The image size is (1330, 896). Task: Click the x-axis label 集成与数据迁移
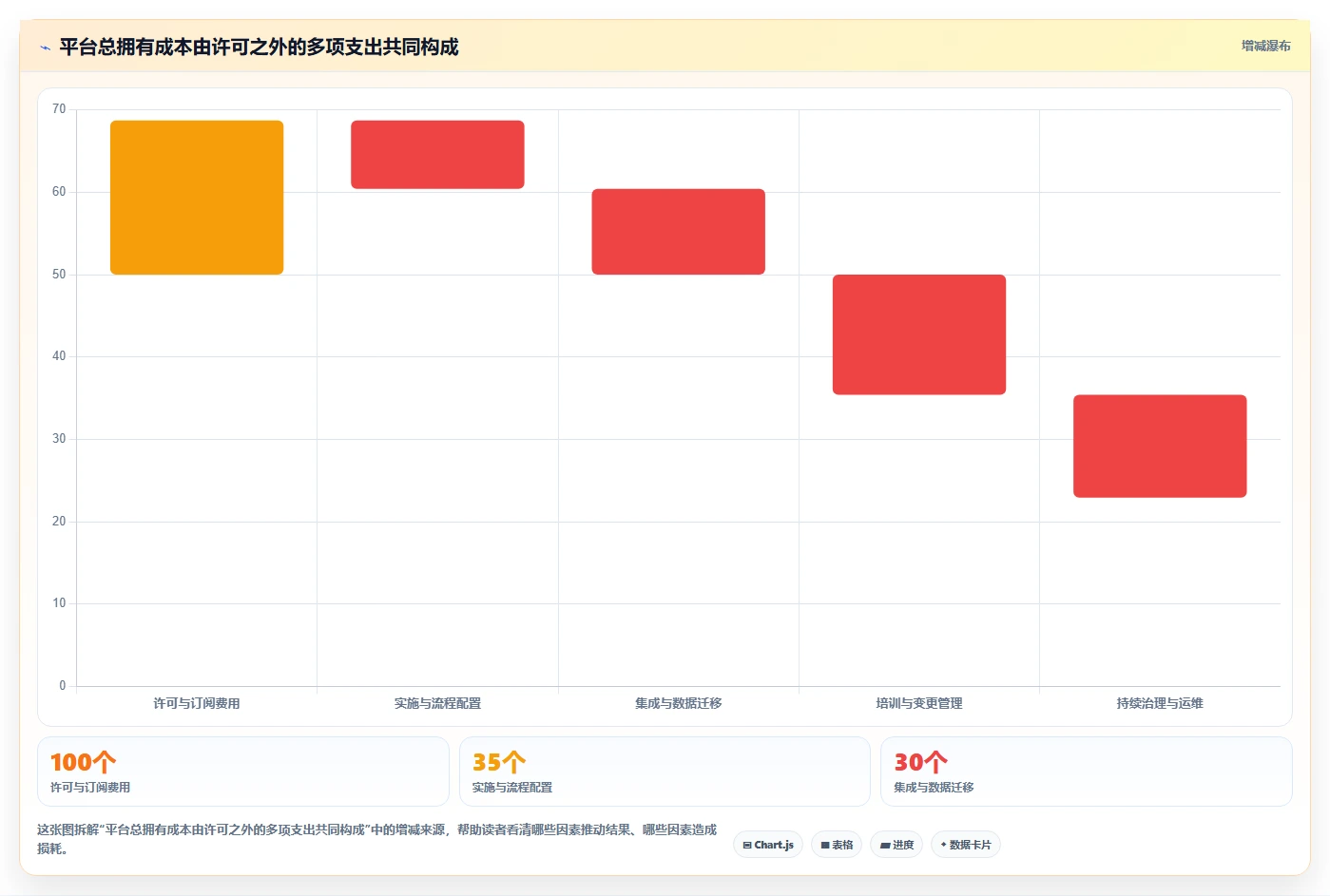click(679, 703)
